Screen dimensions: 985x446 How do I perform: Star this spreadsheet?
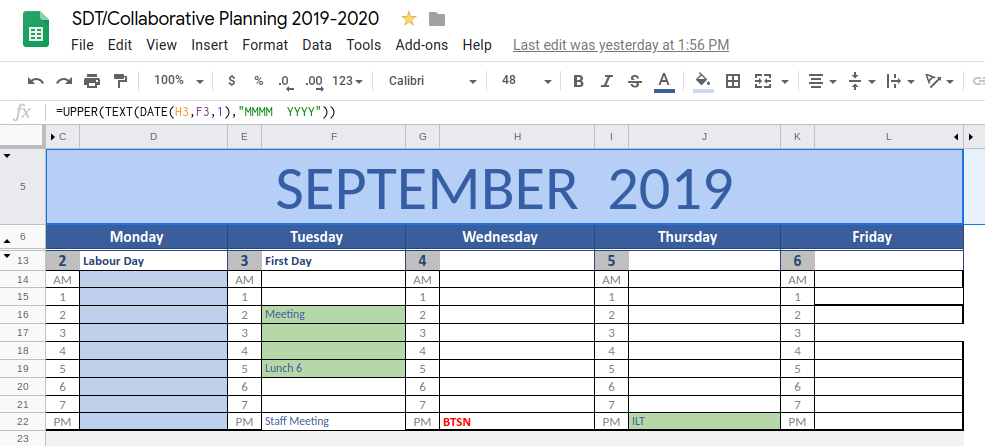pyautogui.click(x=408, y=19)
